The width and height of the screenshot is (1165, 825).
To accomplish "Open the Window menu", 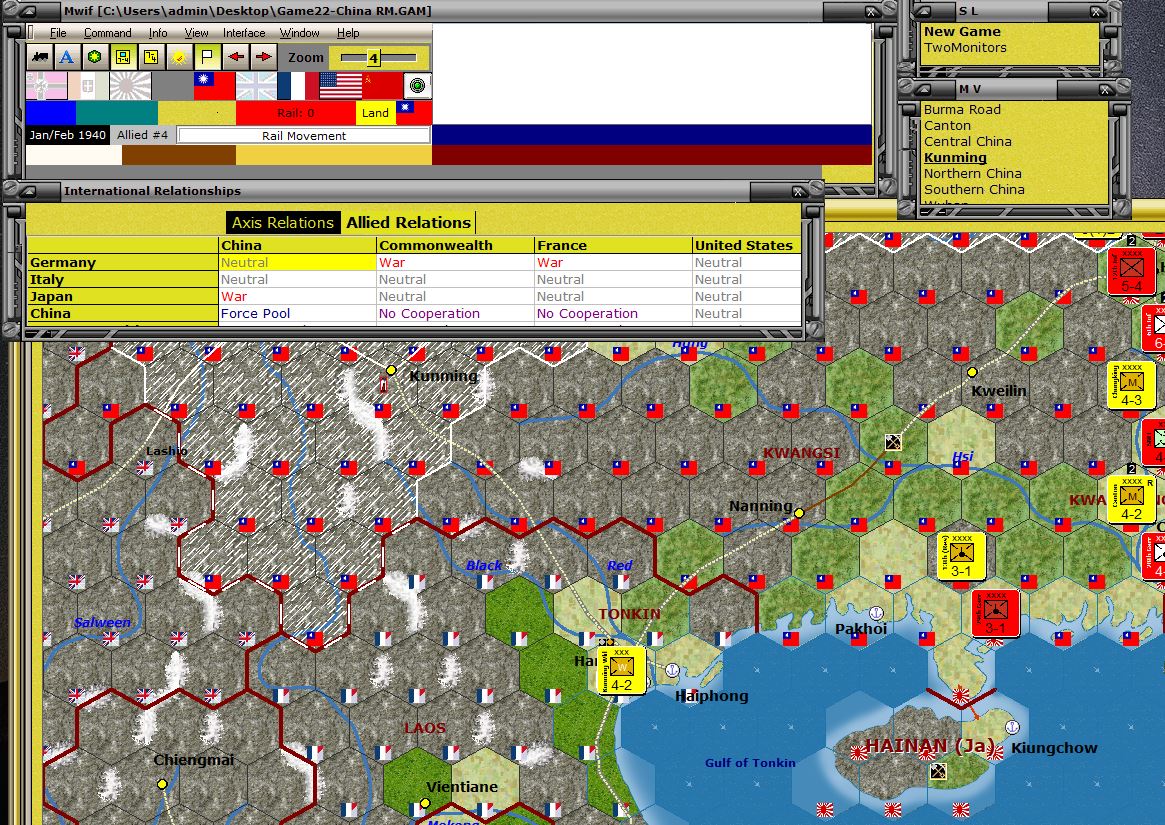I will (x=299, y=33).
